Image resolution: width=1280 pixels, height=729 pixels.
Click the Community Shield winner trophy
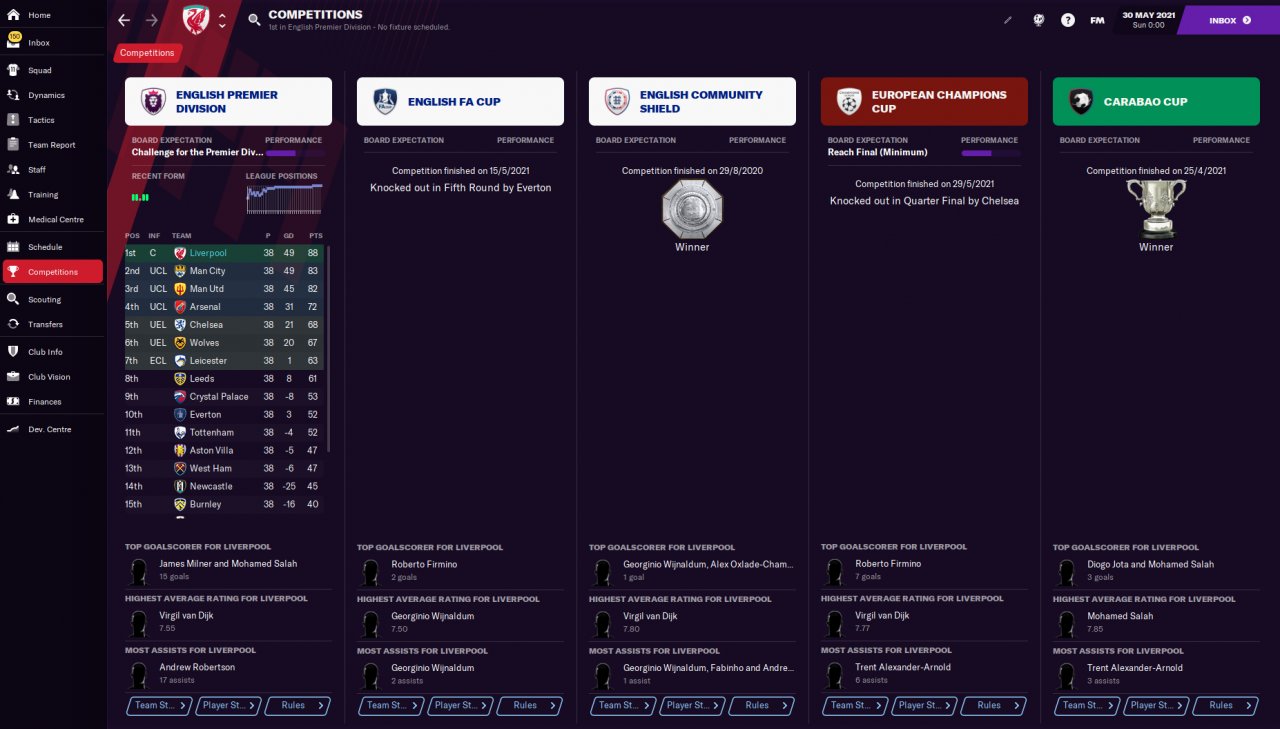coord(692,209)
